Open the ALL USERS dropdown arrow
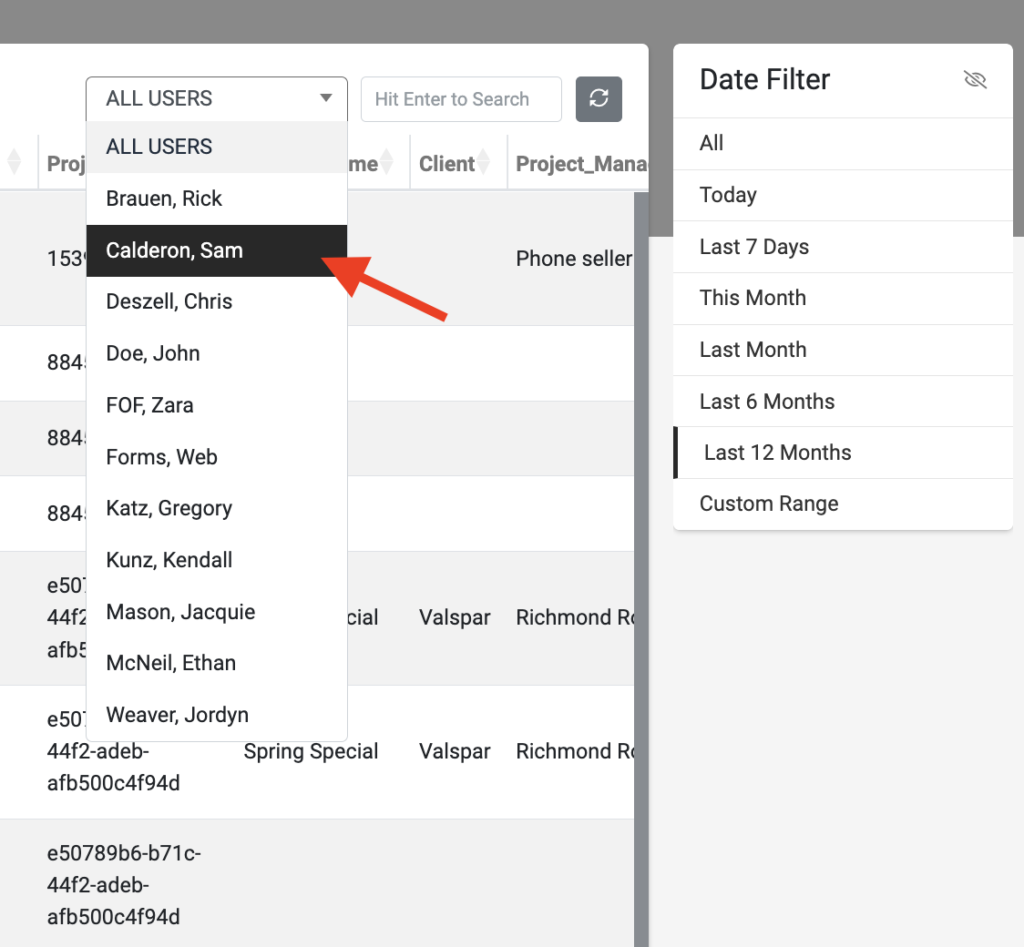This screenshot has height=947, width=1024. tap(325, 98)
